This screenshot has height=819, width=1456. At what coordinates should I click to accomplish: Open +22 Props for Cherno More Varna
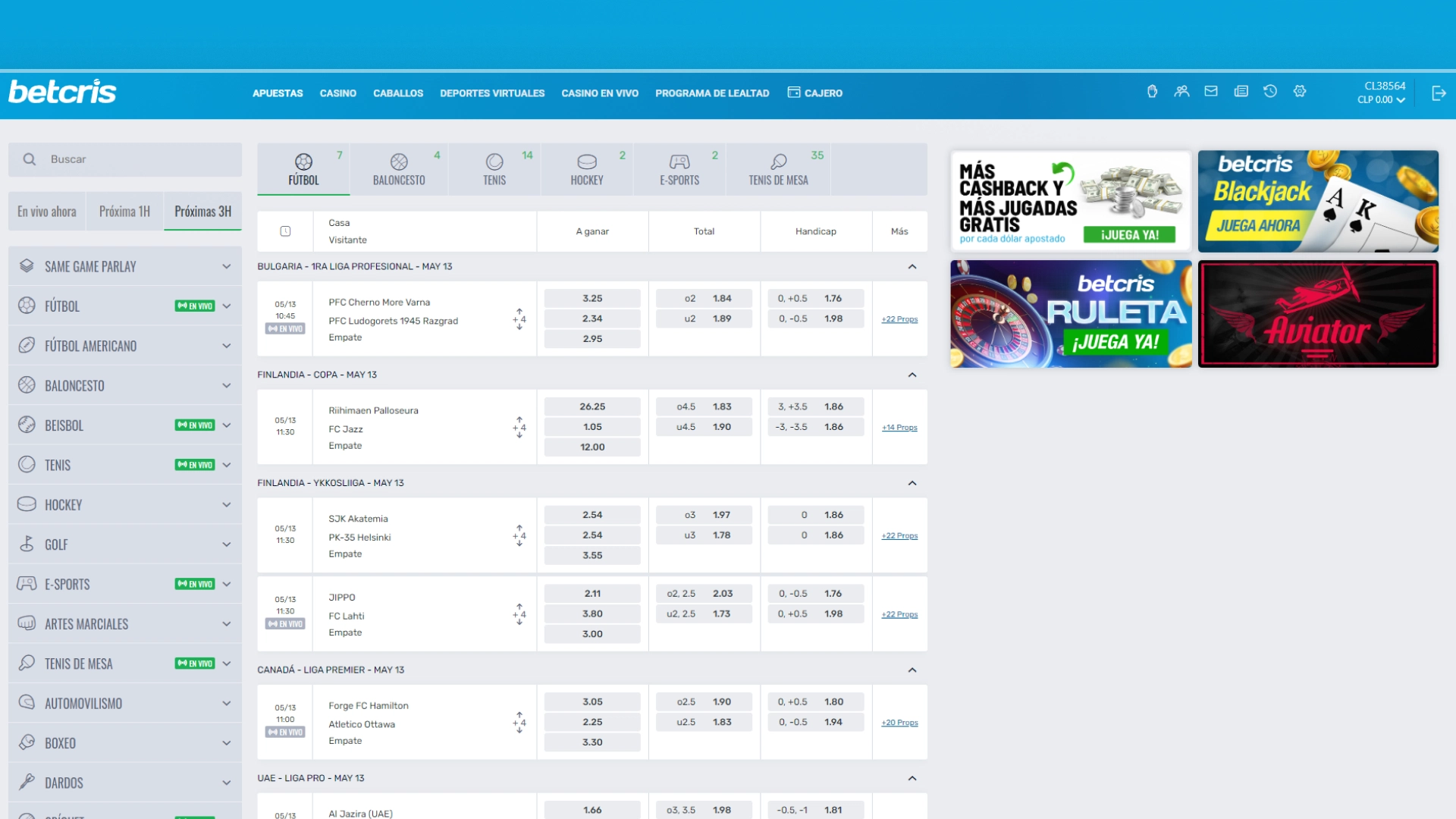pos(899,319)
